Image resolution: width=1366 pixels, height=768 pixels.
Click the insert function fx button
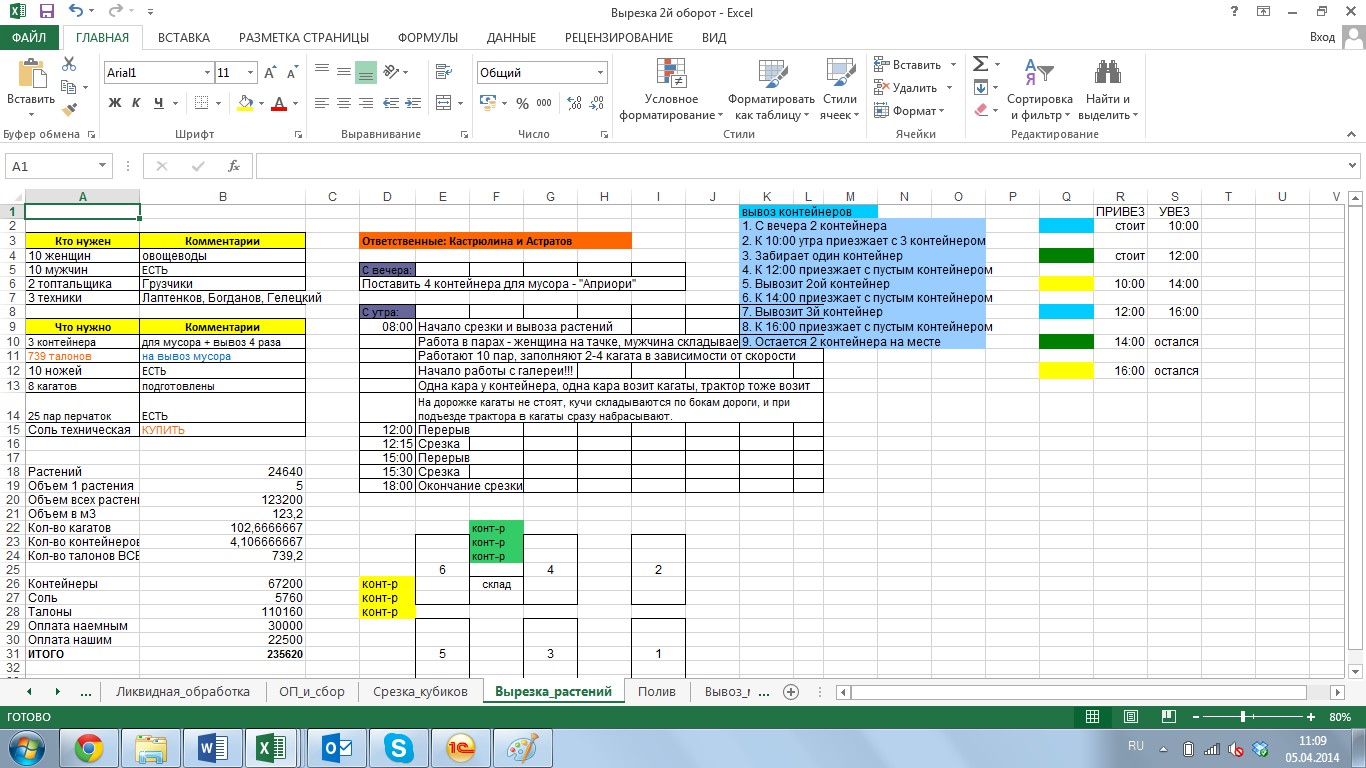point(234,166)
